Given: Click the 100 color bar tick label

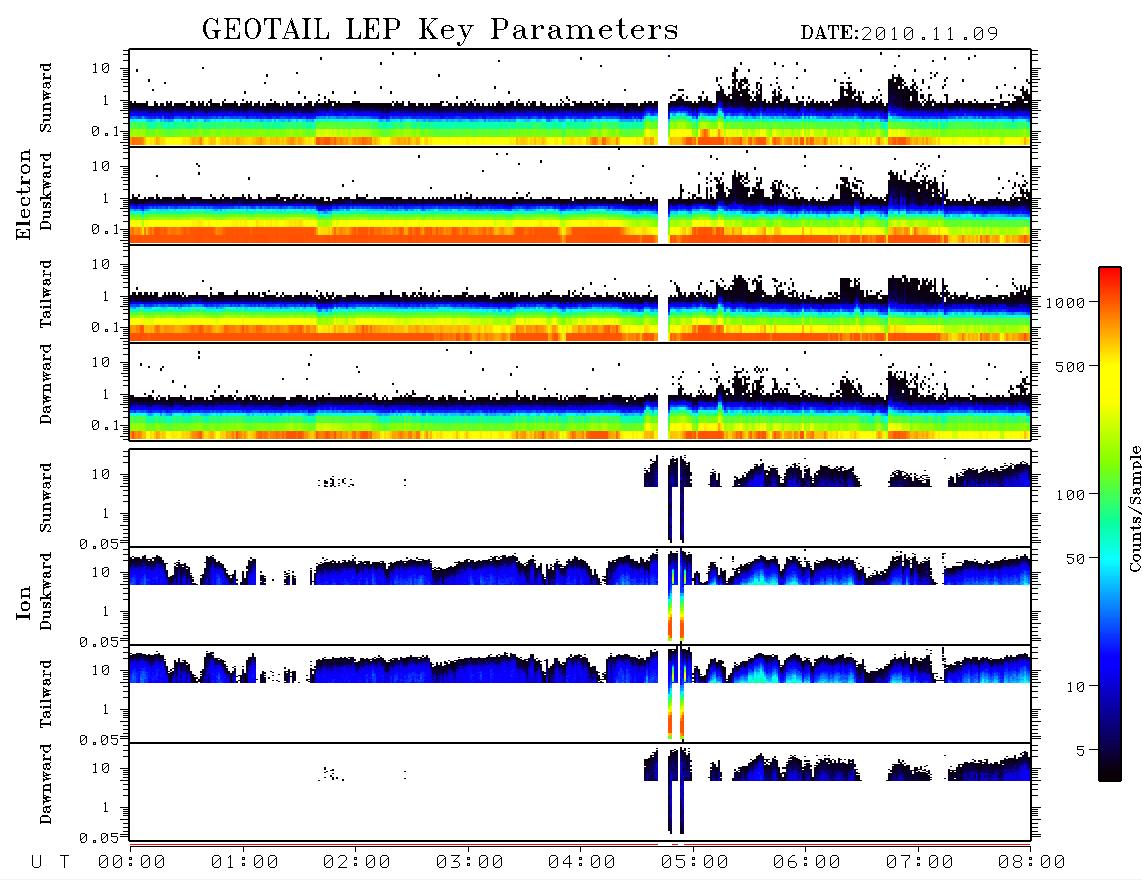Looking at the screenshot, I should [1070, 495].
